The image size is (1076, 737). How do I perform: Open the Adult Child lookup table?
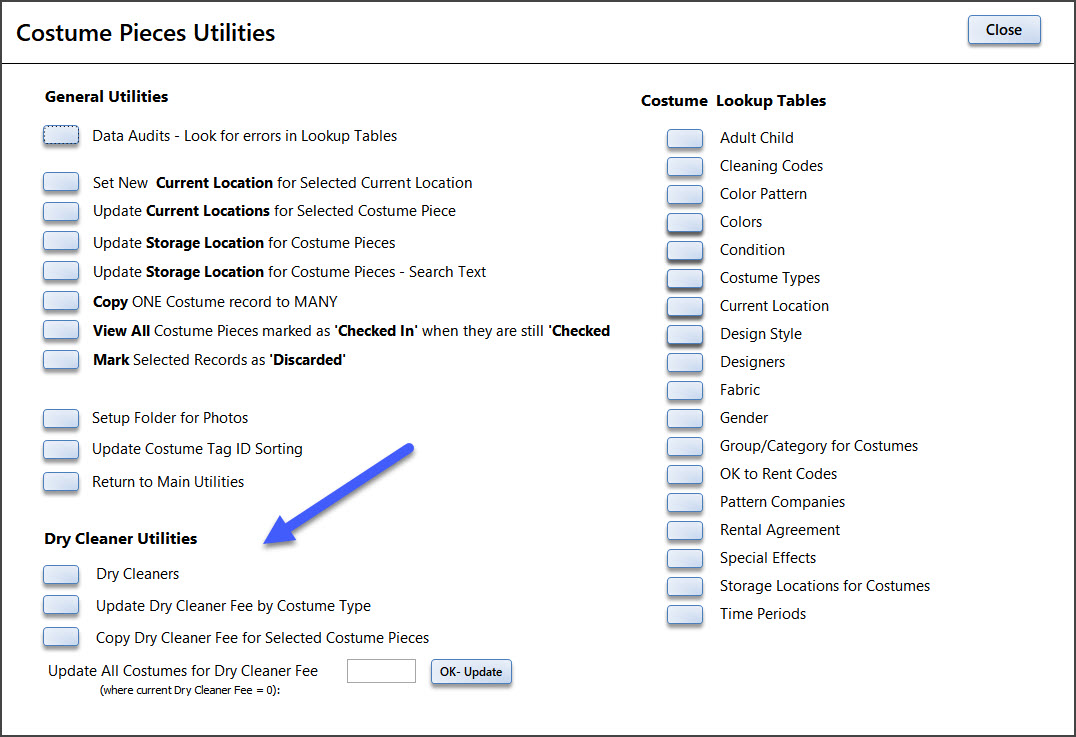point(685,138)
